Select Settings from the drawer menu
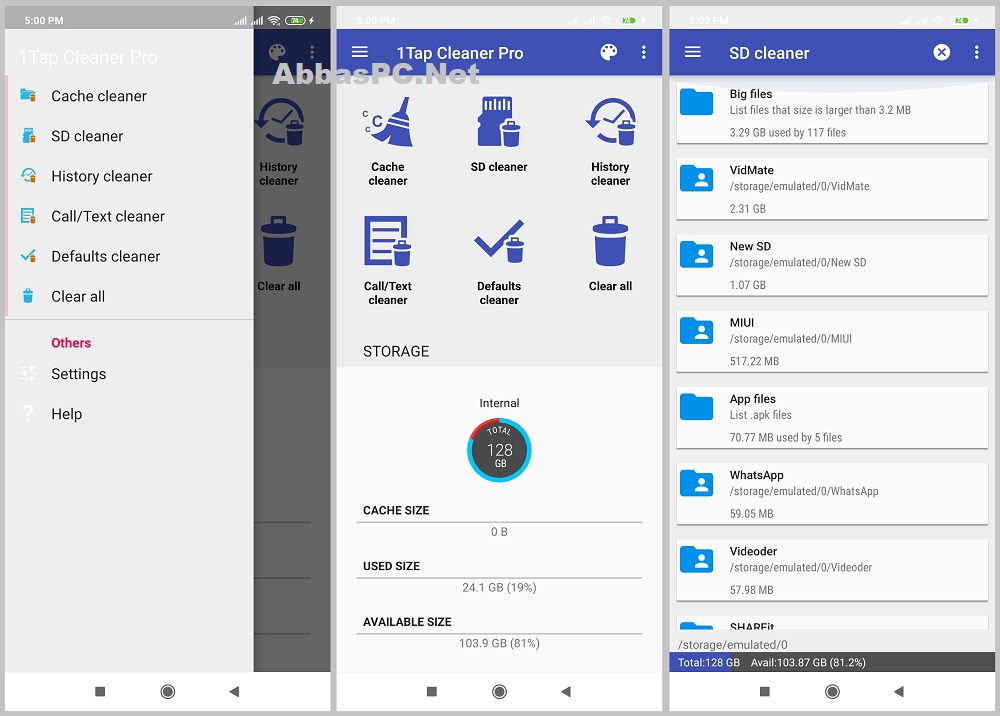This screenshot has width=1000, height=716. [78, 374]
